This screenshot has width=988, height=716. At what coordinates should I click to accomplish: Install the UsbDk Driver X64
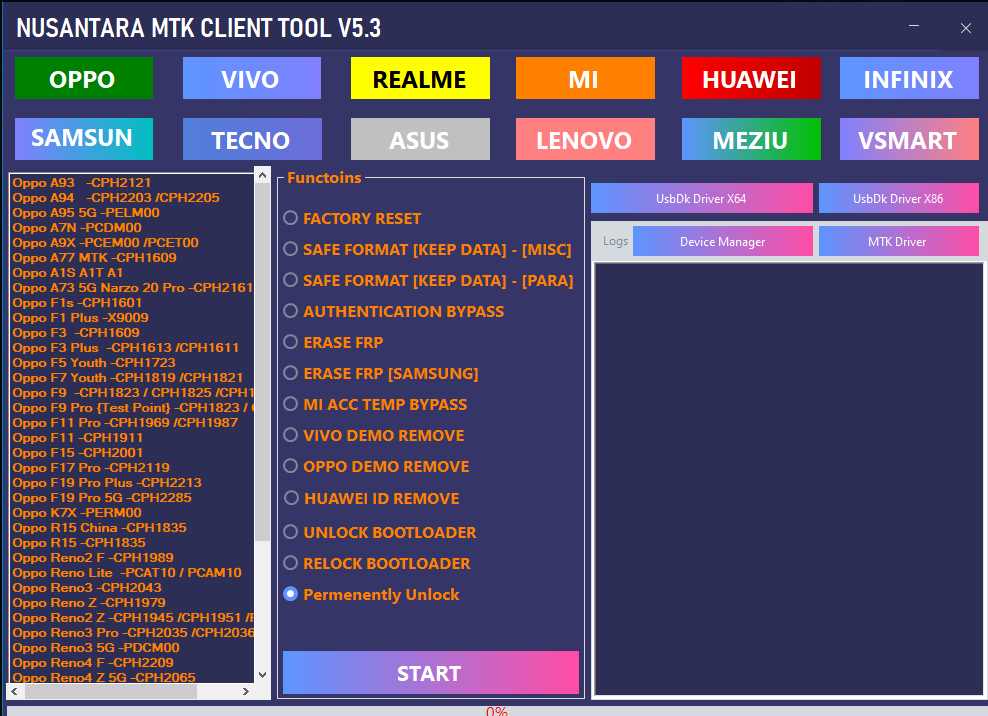pos(702,198)
